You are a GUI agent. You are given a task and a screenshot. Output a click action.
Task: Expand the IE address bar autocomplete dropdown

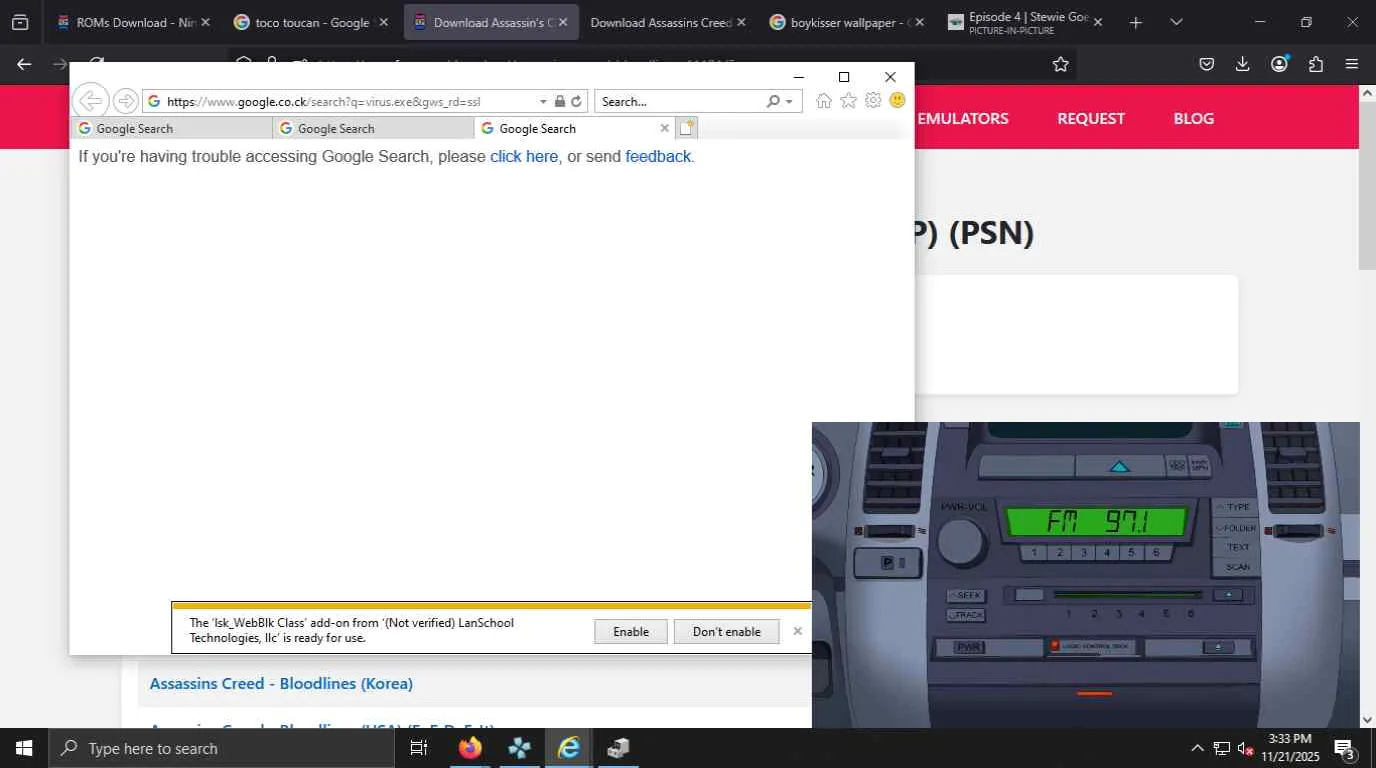coord(543,101)
